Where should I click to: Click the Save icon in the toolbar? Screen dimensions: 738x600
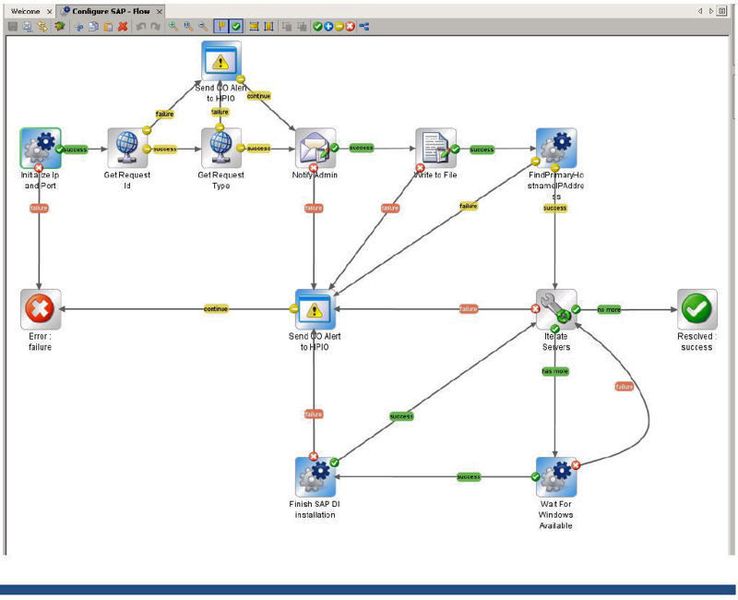pos(13,26)
